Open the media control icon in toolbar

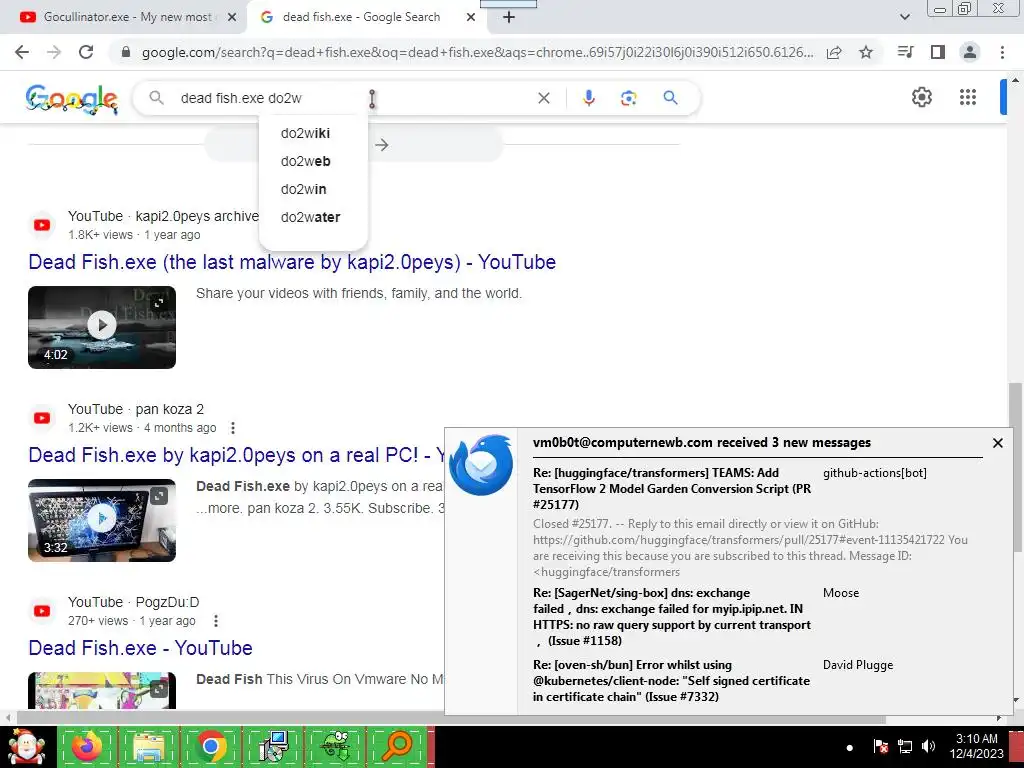tap(905, 52)
